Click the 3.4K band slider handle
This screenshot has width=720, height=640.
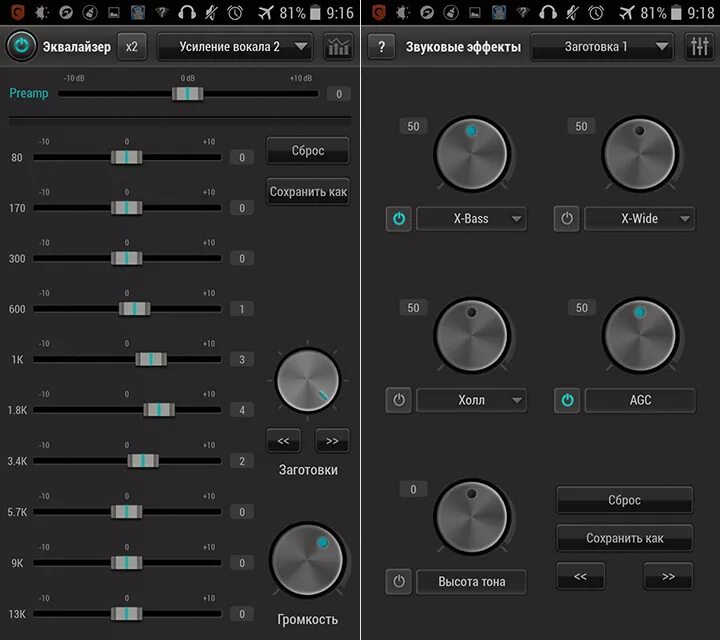tap(143, 460)
